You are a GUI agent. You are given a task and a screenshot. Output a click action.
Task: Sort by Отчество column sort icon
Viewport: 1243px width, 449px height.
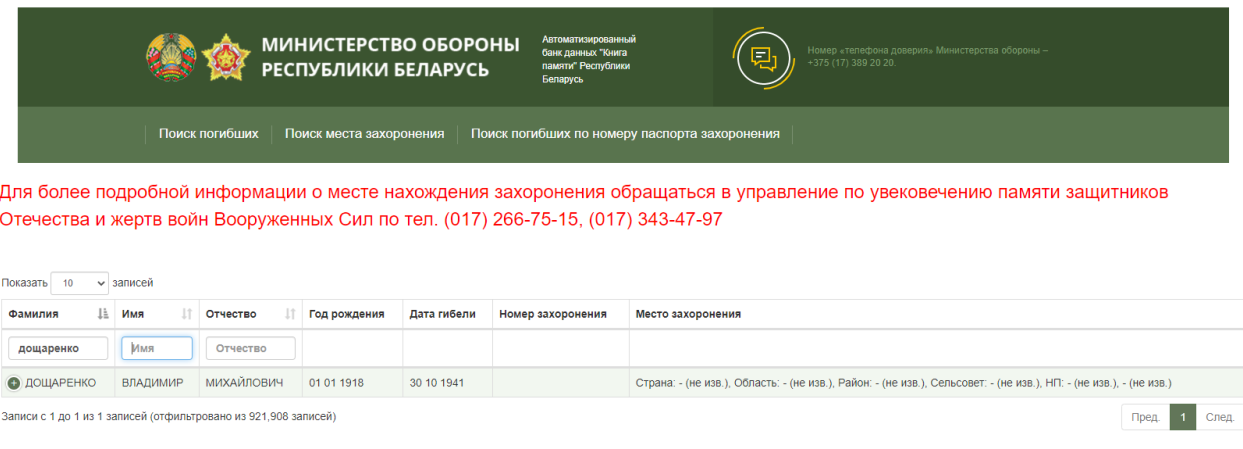290,314
